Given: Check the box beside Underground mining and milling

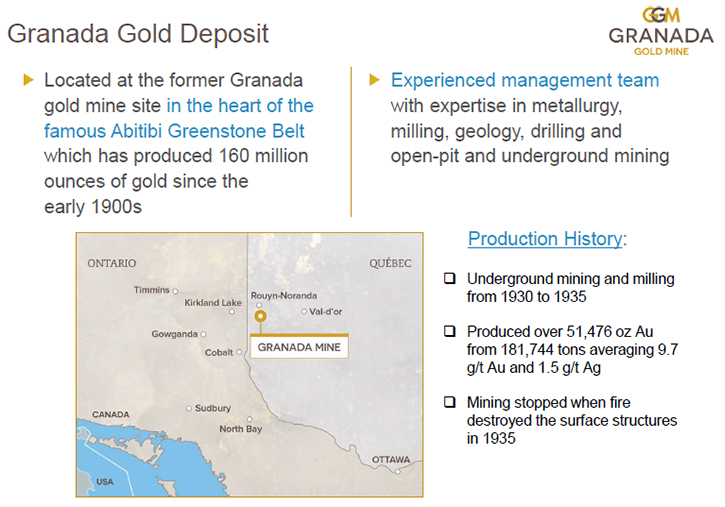Looking at the screenshot, I should point(450,279).
